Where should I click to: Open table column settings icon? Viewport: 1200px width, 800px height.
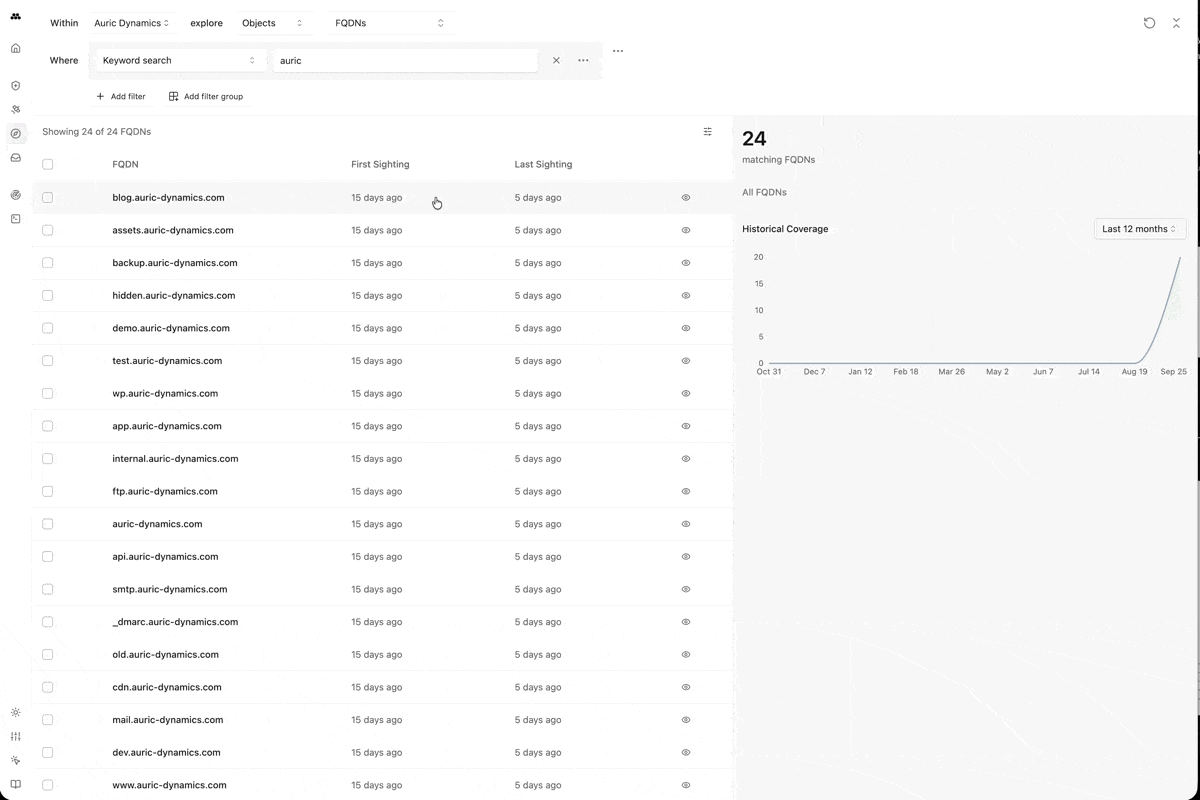[708, 132]
